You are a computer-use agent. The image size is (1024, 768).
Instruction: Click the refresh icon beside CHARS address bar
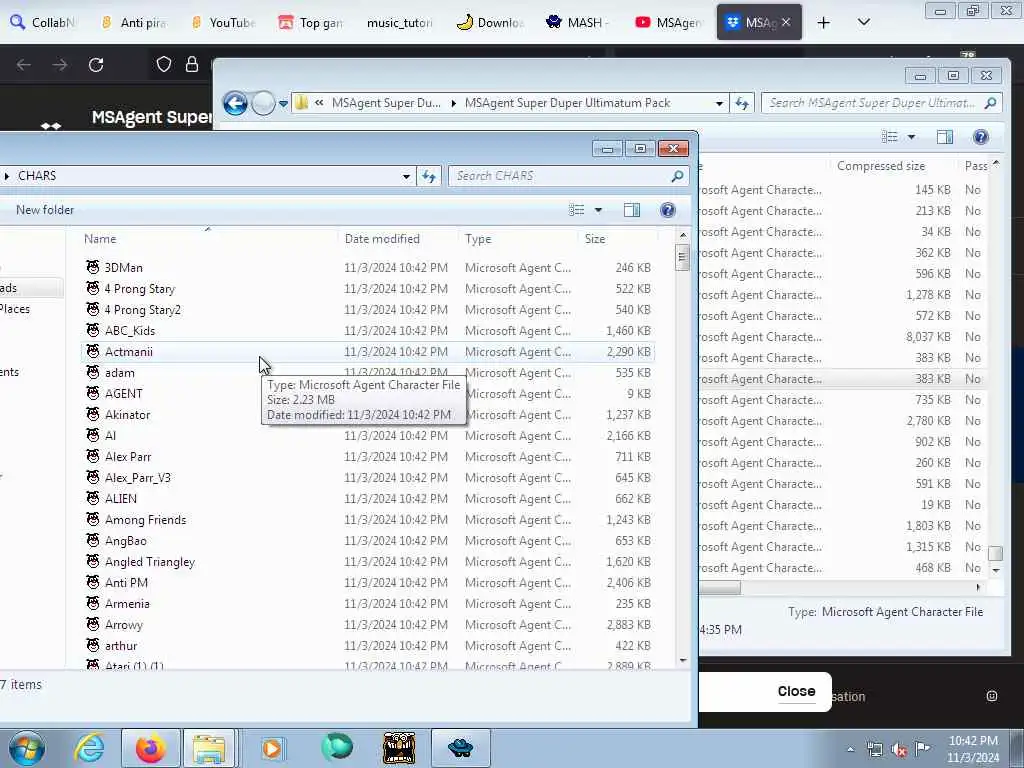pyautogui.click(x=429, y=176)
